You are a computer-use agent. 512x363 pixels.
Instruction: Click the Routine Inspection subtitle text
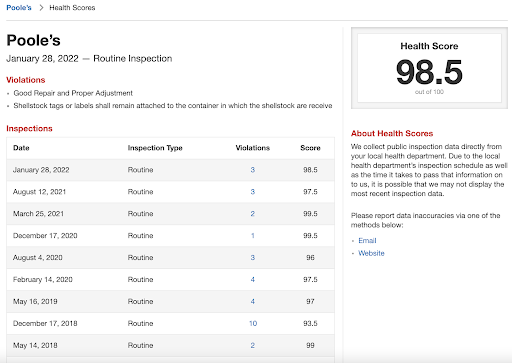(x=133, y=59)
